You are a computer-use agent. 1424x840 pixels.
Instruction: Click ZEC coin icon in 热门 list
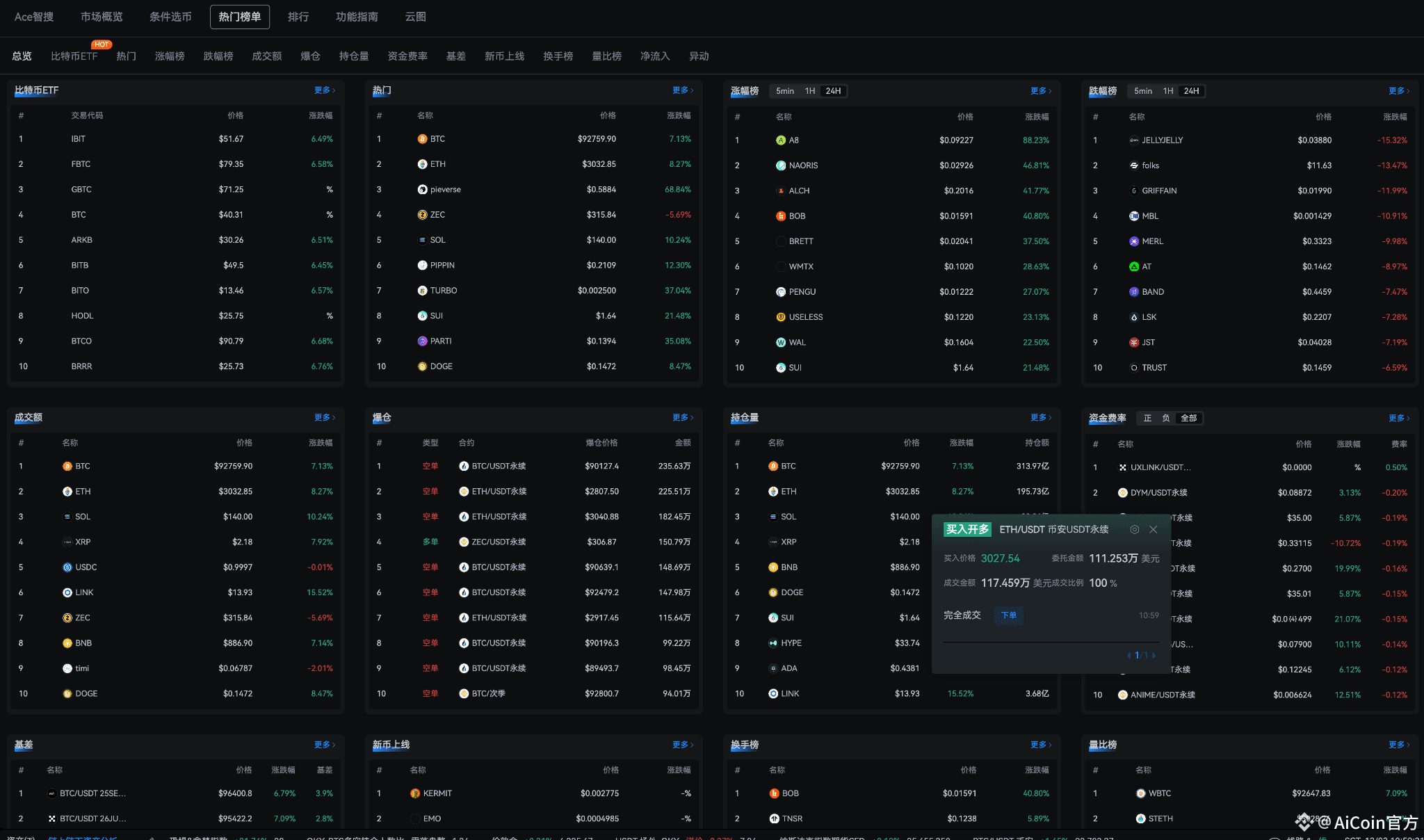422,215
